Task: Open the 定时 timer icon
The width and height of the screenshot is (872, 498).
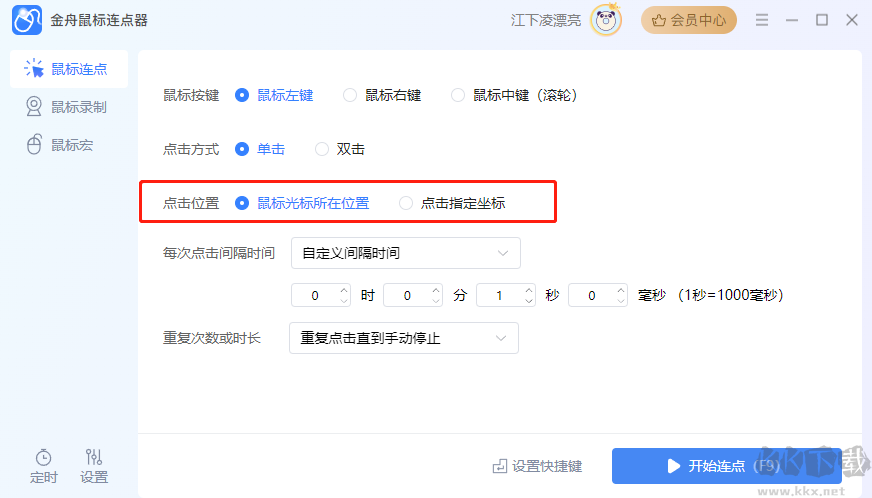Action: 43,457
